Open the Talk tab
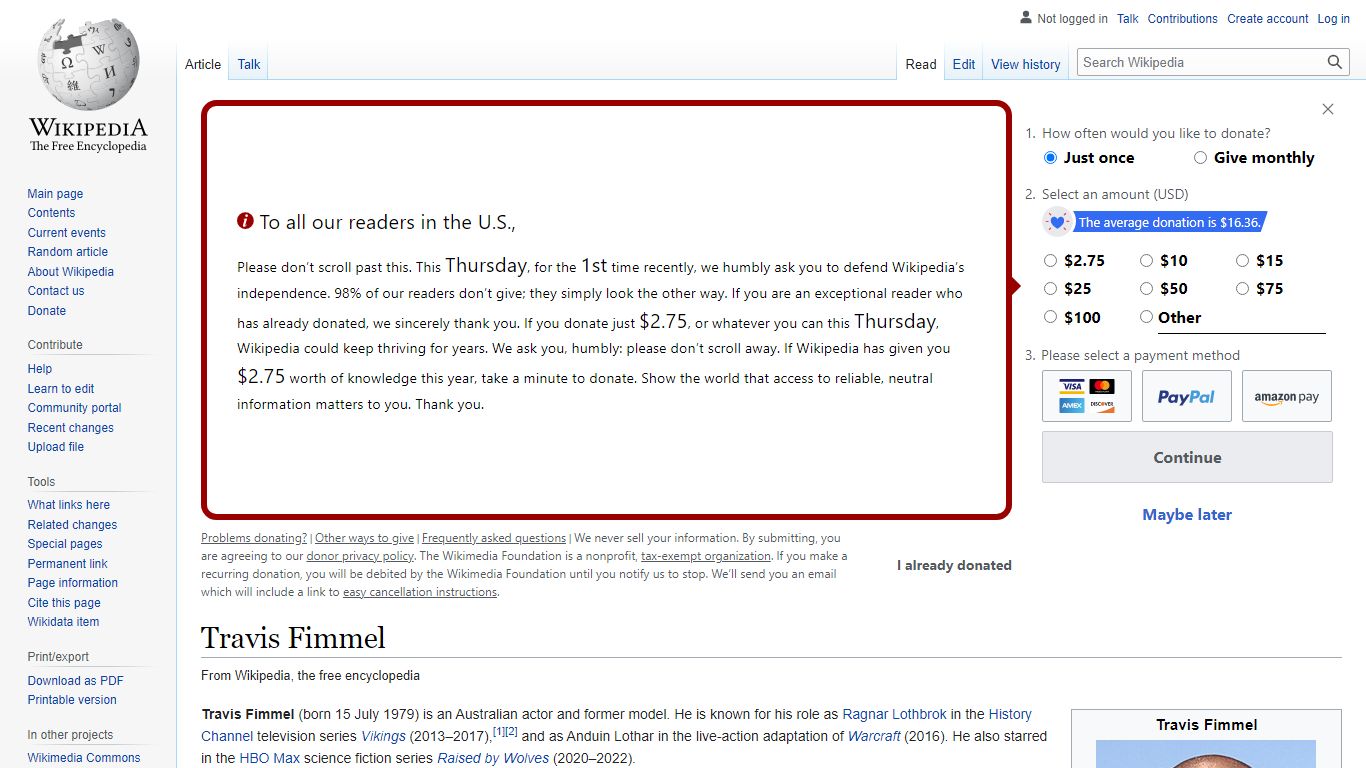Viewport: 1366px width, 768px height. (249, 64)
